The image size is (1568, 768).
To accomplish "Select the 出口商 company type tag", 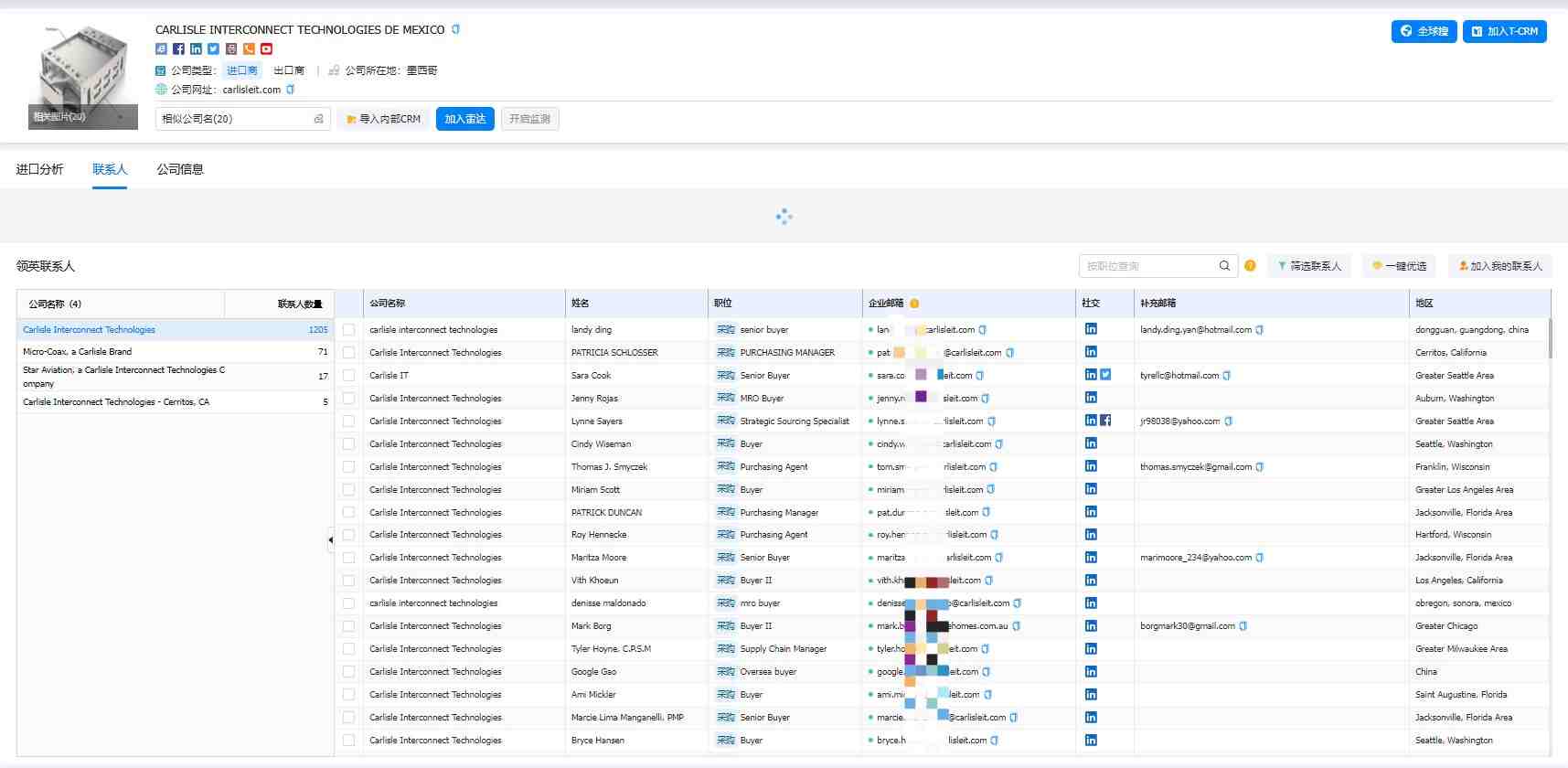I will pos(289,70).
